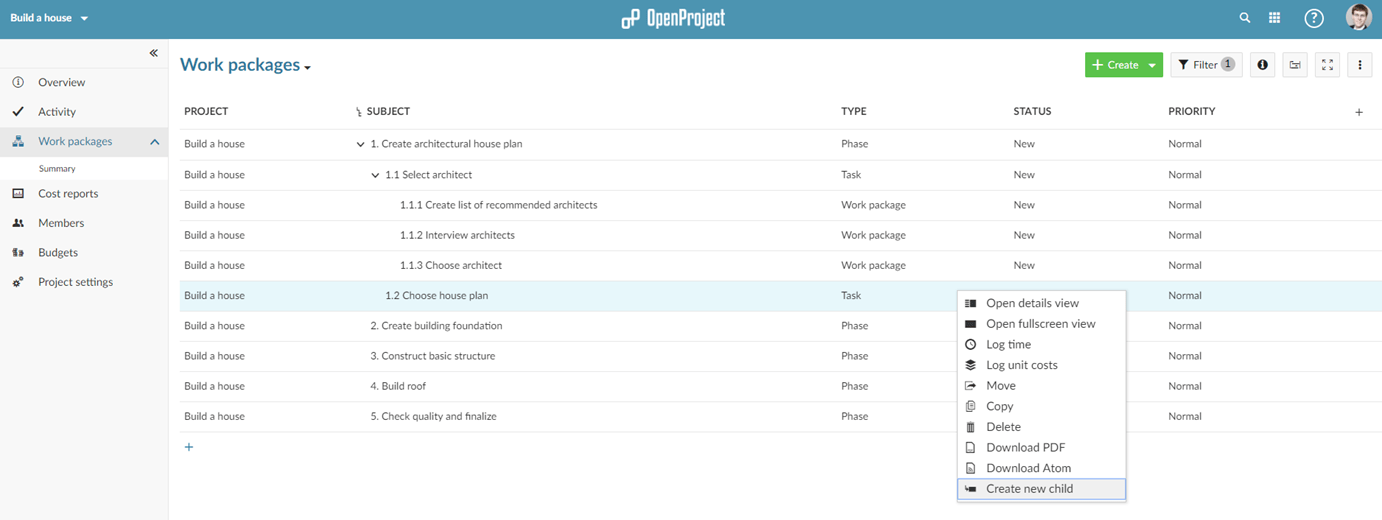This screenshot has width=1382, height=520.
Task: Open the help question mark menu
Action: [x=1314, y=18]
